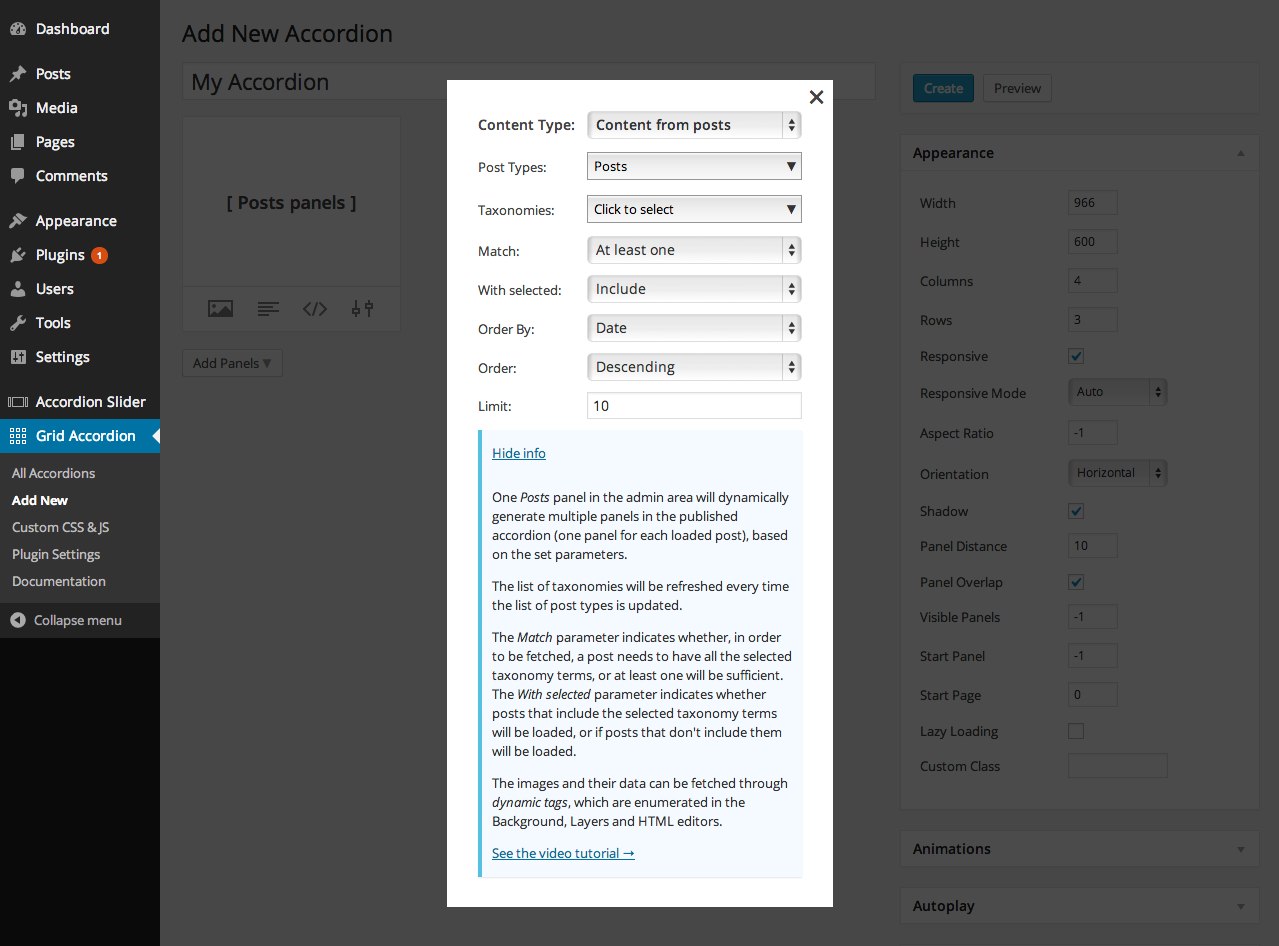
Task: Toggle the Panel Overlap checkbox
Action: (1076, 582)
